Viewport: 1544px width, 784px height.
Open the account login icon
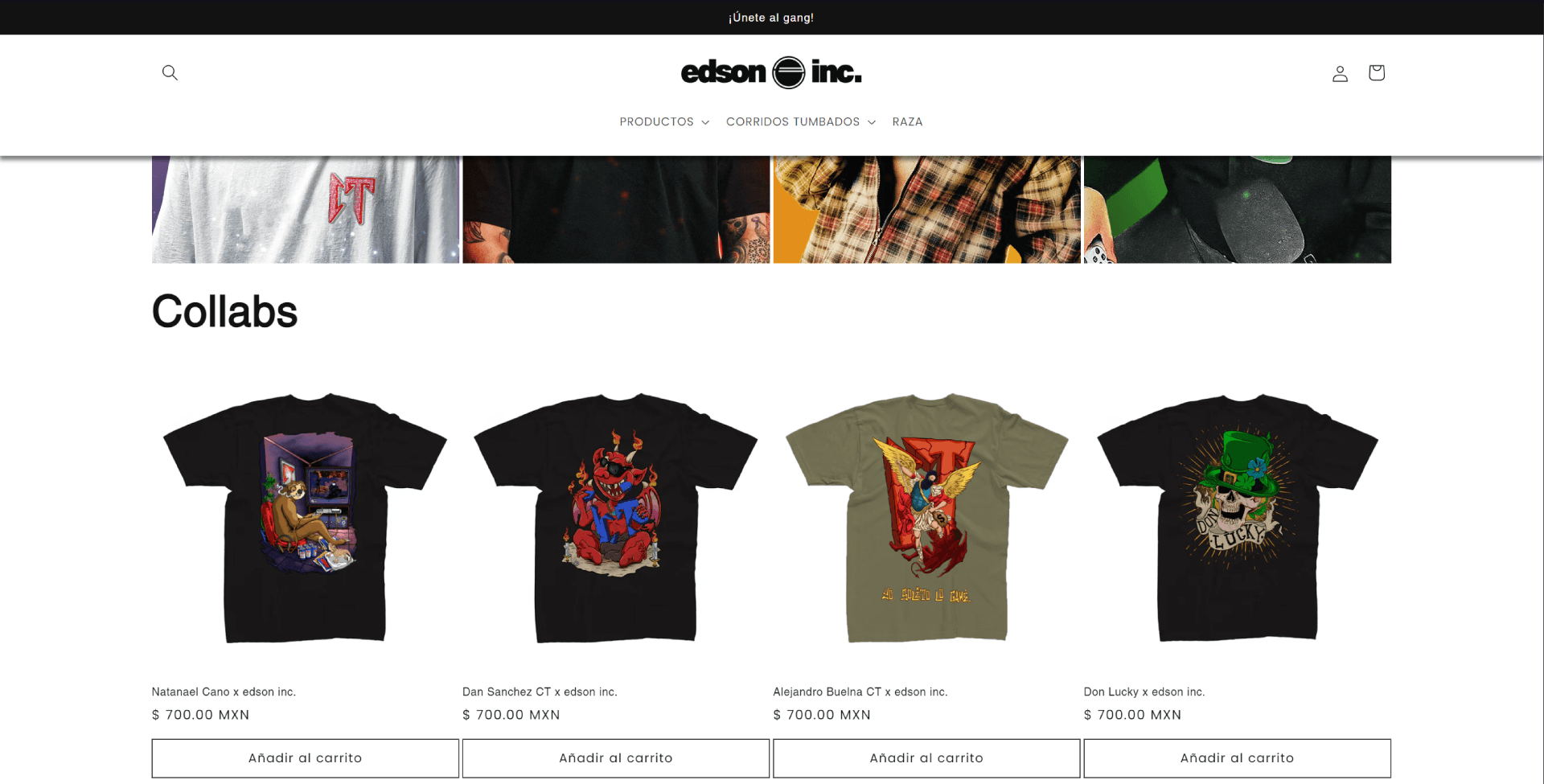1340,73
